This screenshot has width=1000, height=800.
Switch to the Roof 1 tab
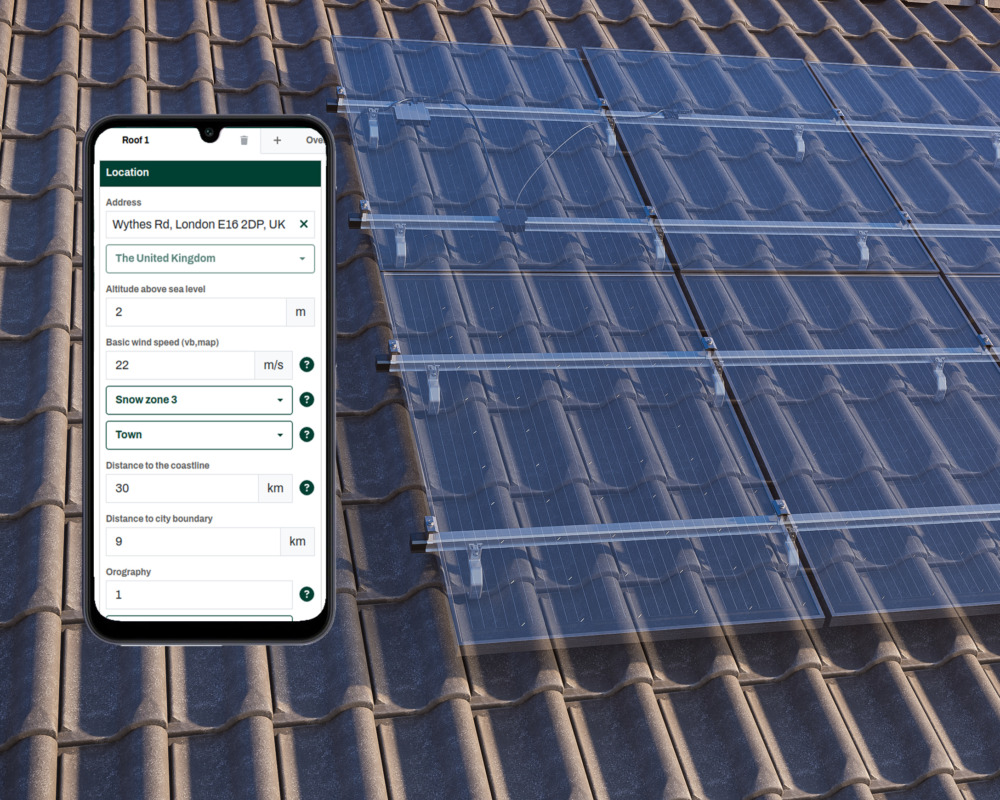click(x=135, y=140)
